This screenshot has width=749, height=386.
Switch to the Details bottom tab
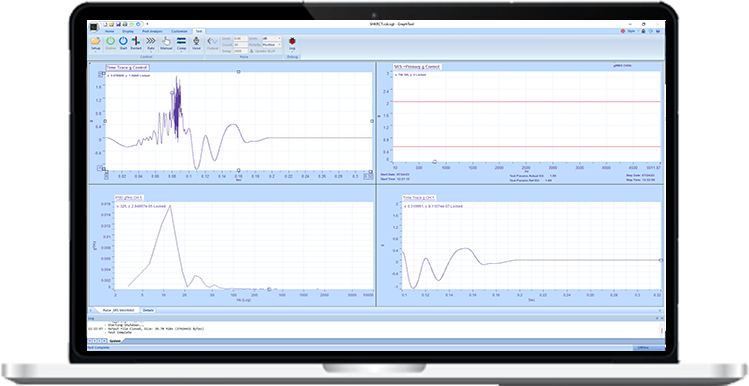pyautogui.click(x=148, y=310)
